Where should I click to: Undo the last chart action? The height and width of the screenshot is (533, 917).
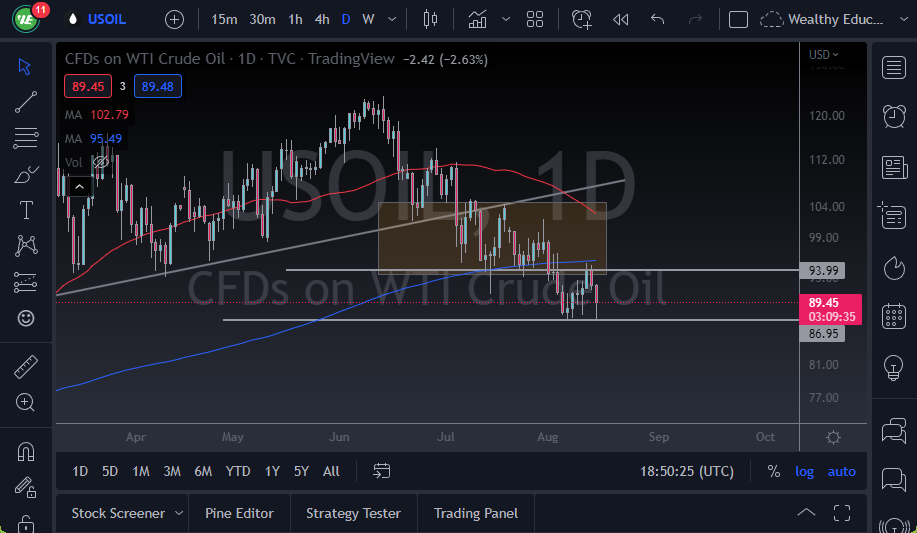pos(657,19)
